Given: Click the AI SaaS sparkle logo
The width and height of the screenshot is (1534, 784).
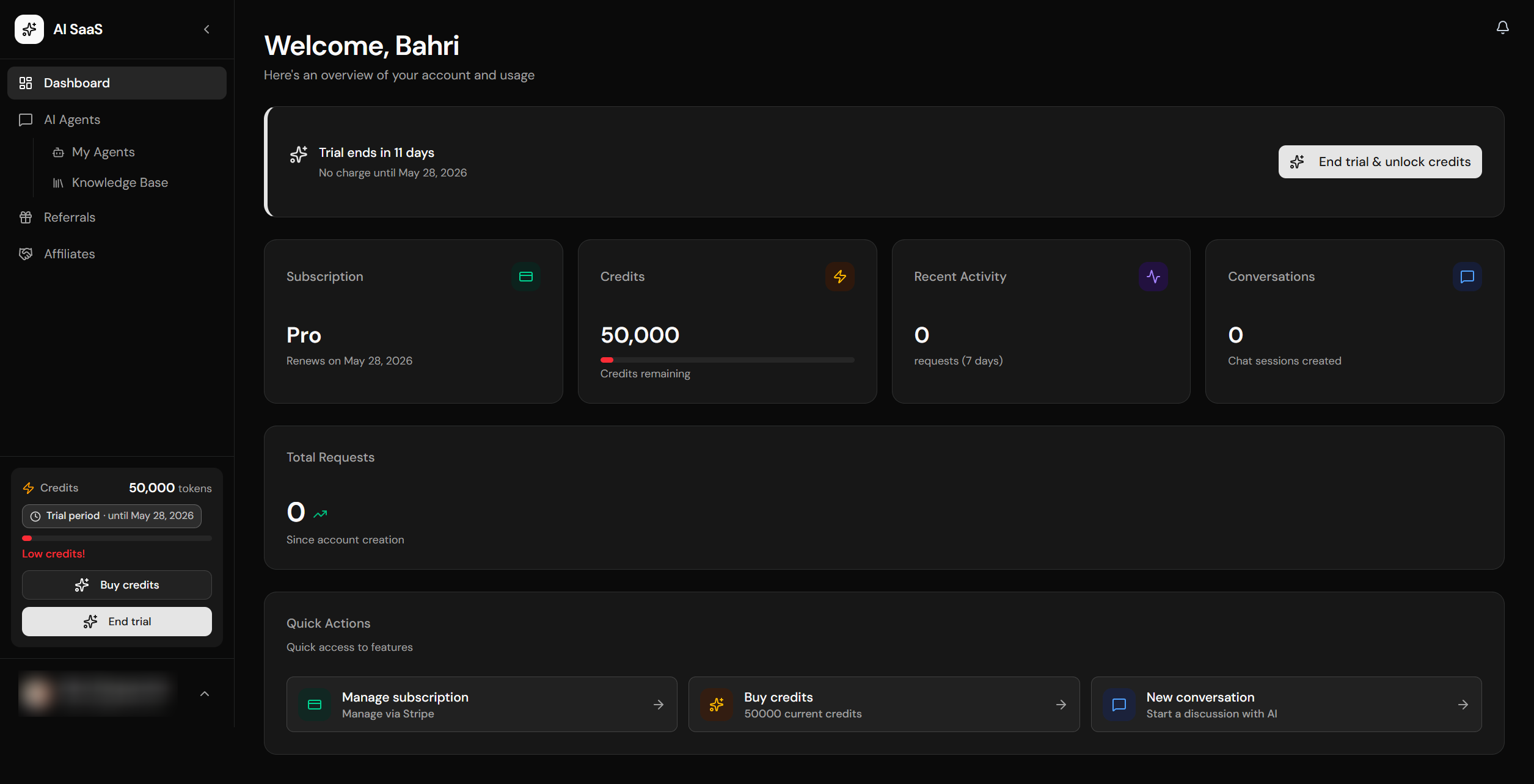Looking at the screenshot, I should [x=29, y=29].
